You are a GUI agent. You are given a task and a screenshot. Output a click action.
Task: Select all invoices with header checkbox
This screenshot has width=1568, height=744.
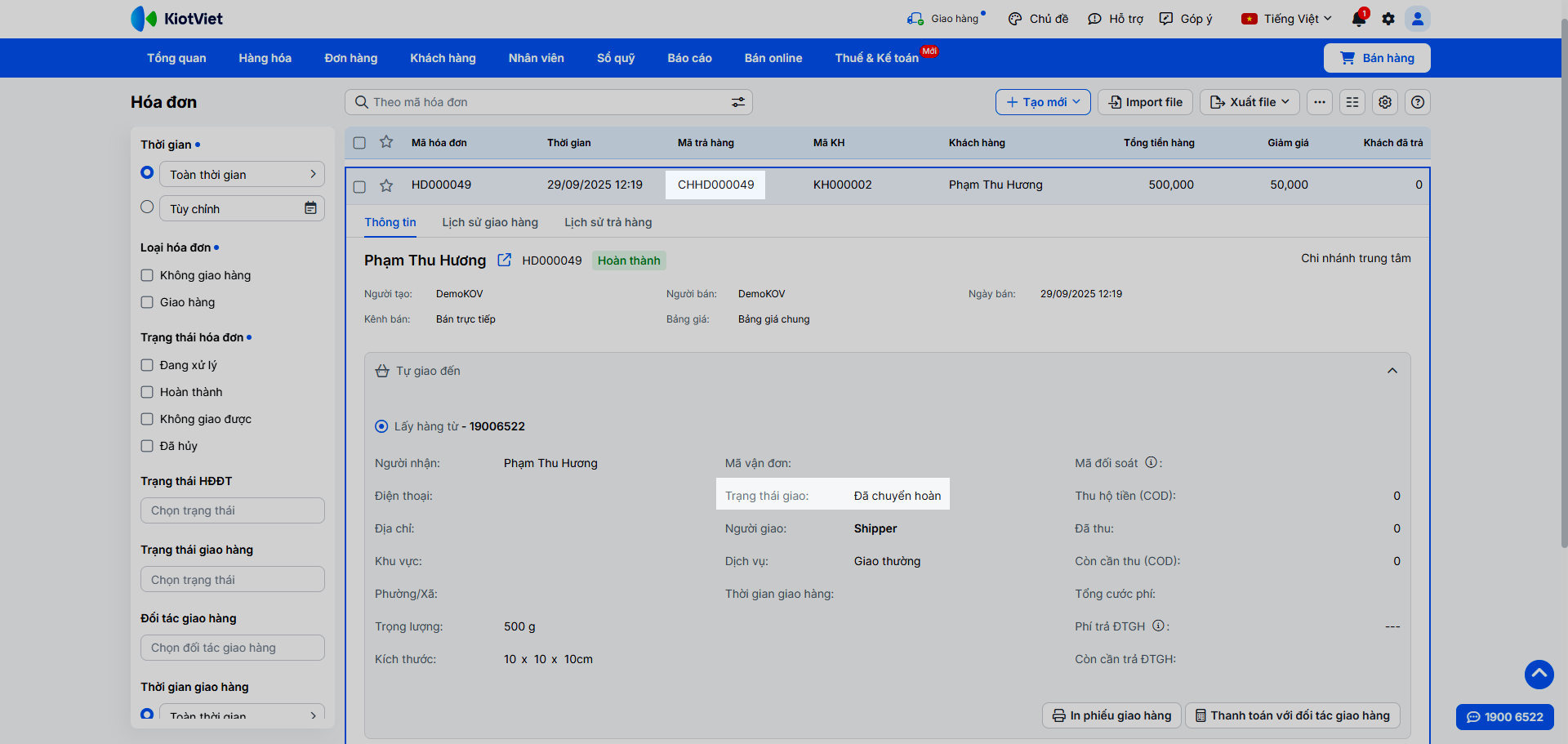point(359,143)
